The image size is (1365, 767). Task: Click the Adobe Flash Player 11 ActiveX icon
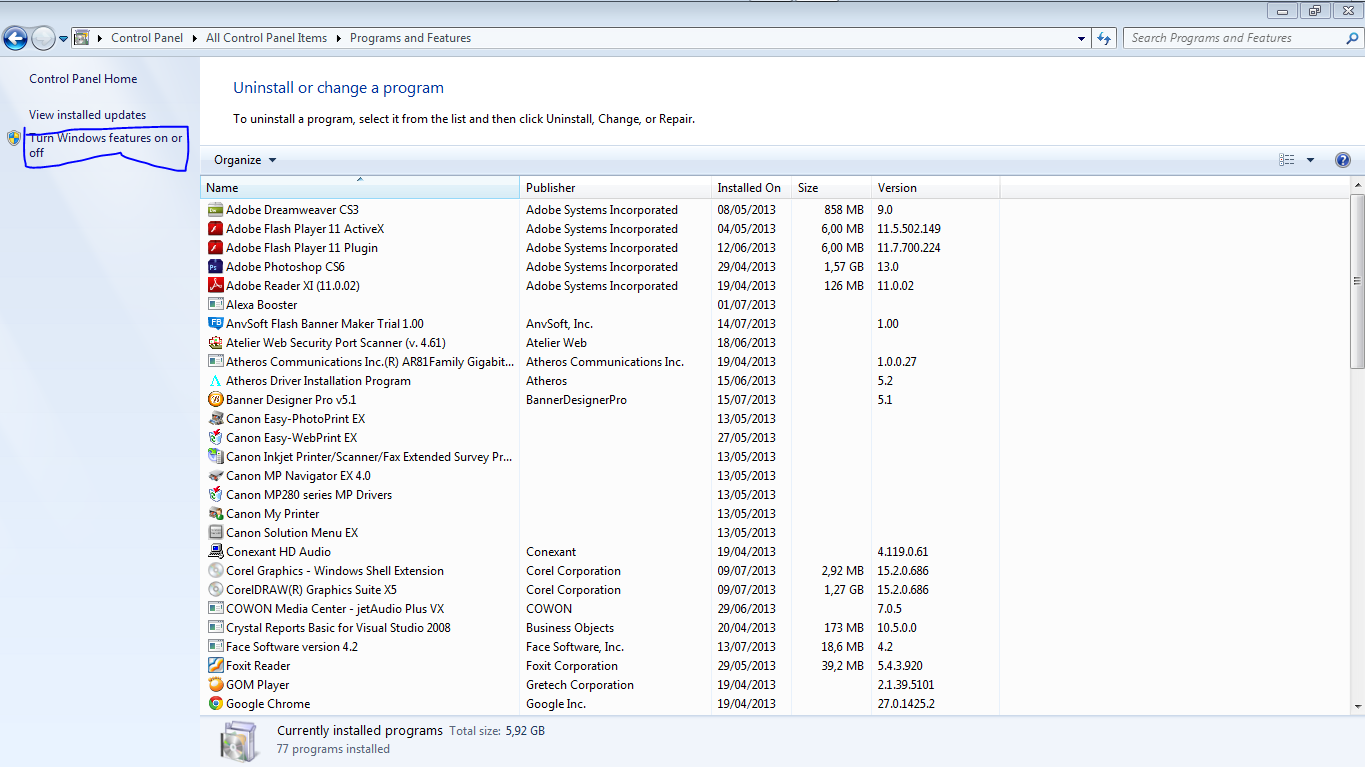tap(215, 229)
